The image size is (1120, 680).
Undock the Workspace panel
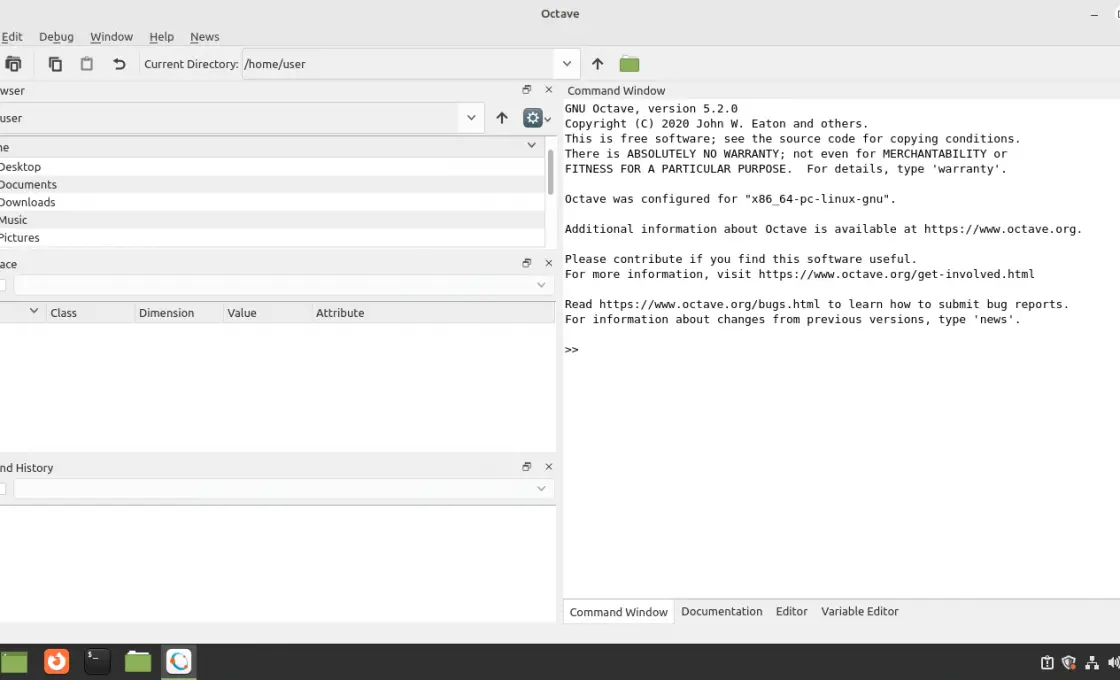pos(526,263)
